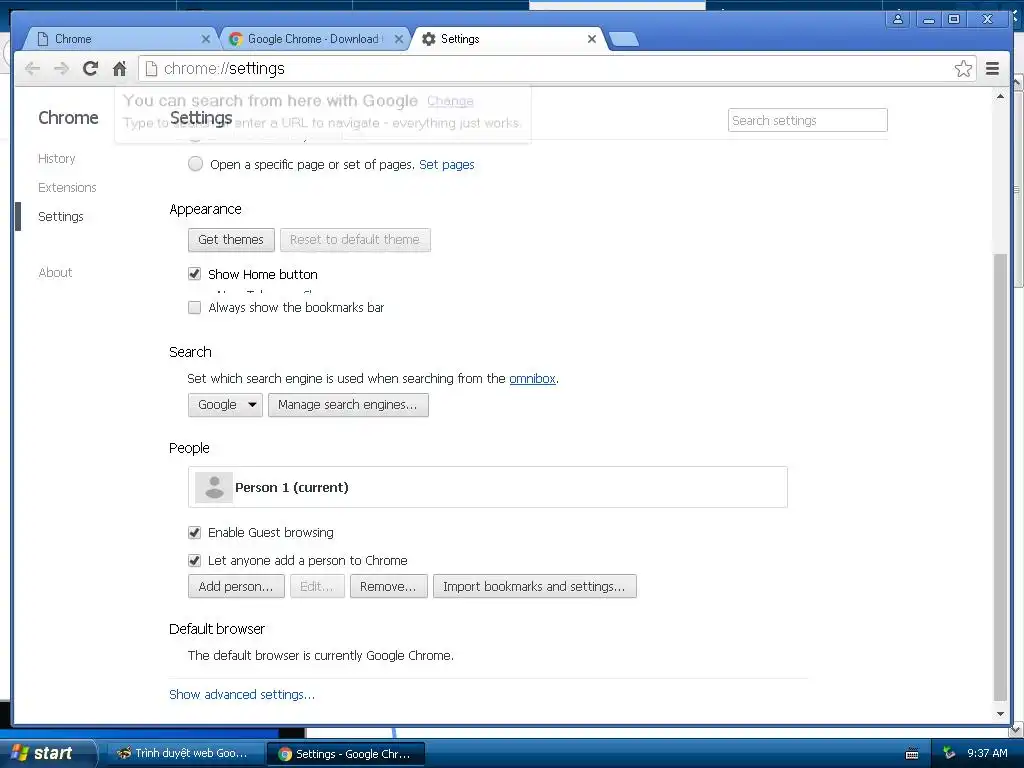Click the settings page scrollbar thumb

pos(1000,477)
